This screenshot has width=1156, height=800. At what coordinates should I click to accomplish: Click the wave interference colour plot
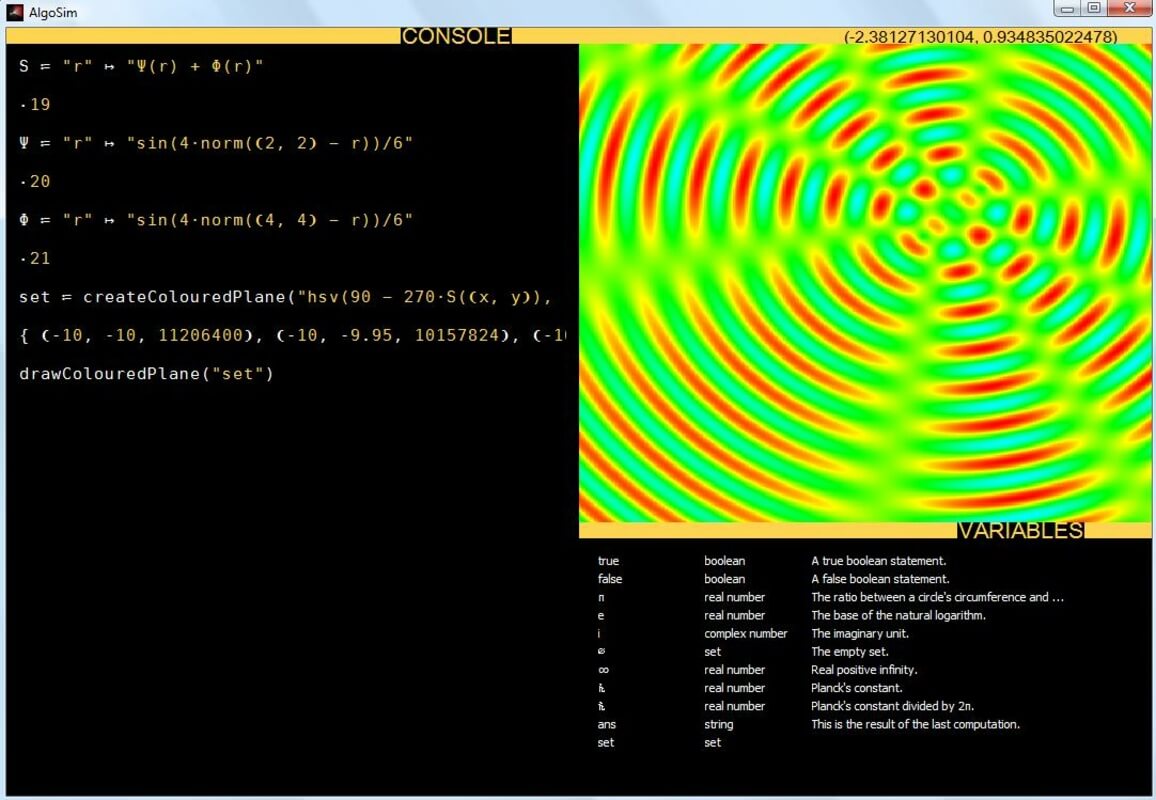[x=865, y=282]
